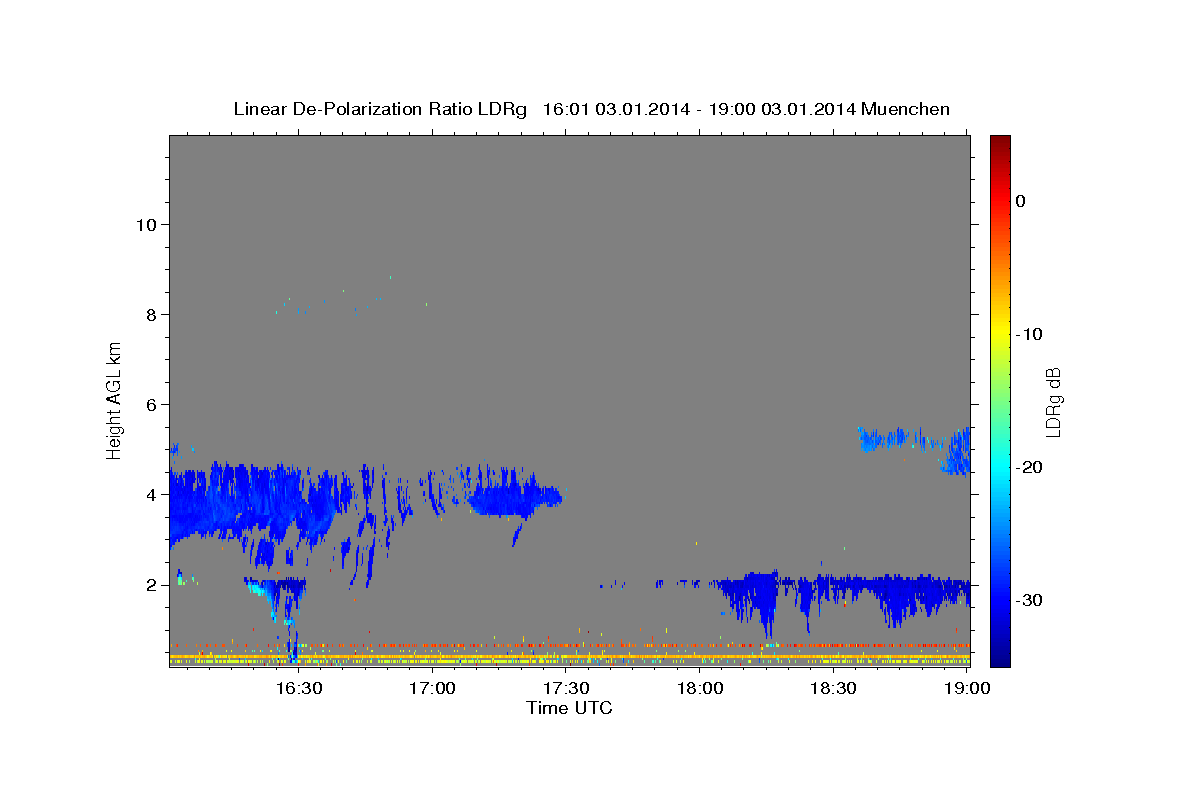Screen dimensions: 1200x800
Task: Click the colorbar tick label -20
Action: click(1029, 467)
